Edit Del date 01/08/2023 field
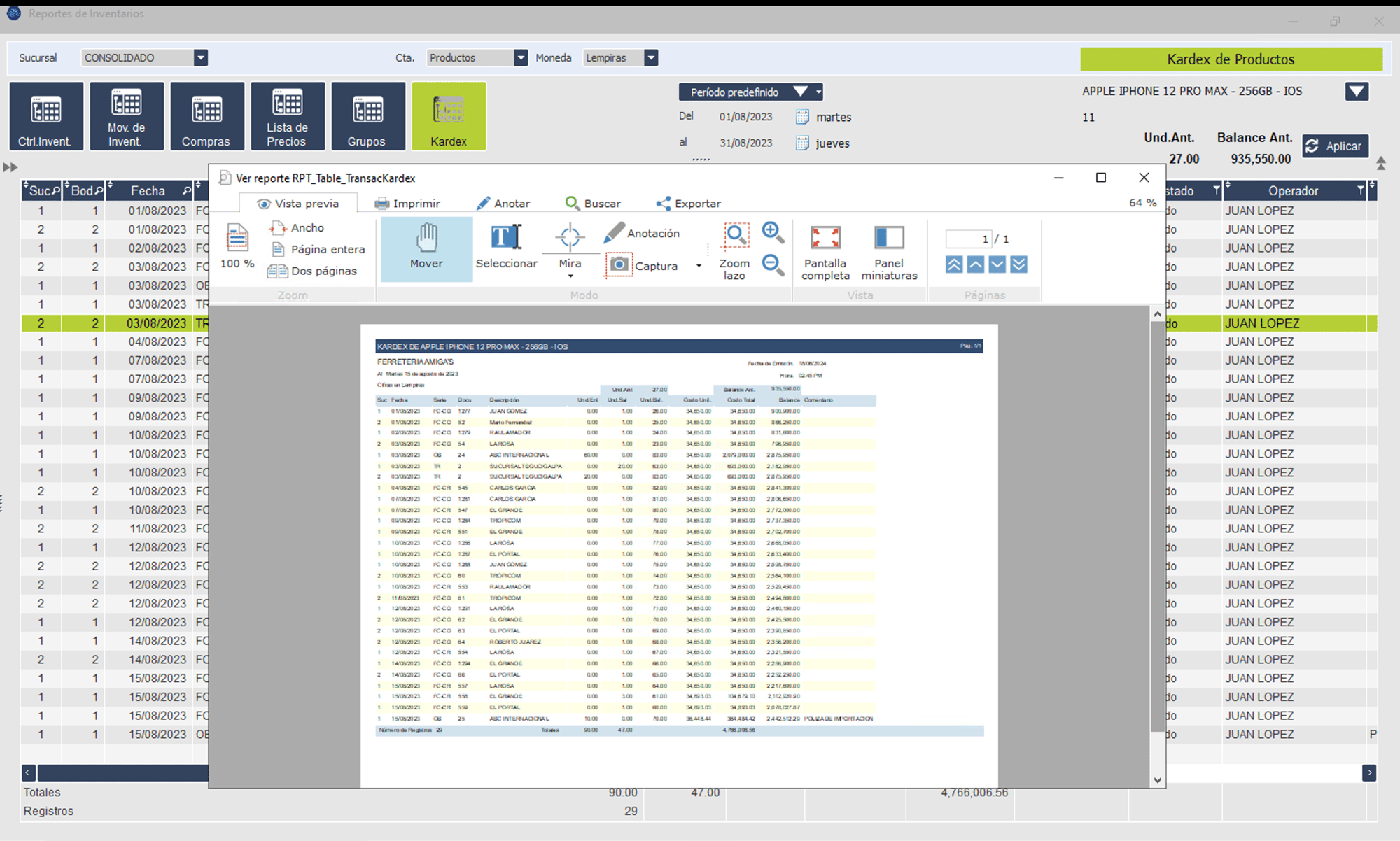 [745, 117]
